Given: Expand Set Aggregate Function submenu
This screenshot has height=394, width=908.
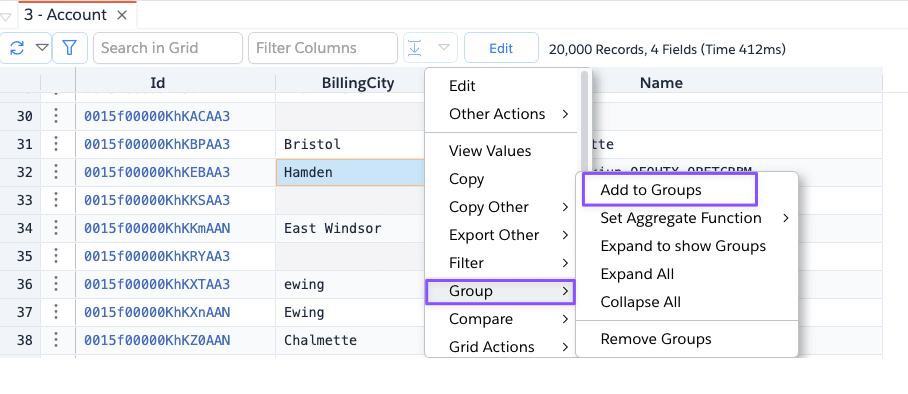Looking at the screenshot, I should pyautogui.click(x=687, y=218).
